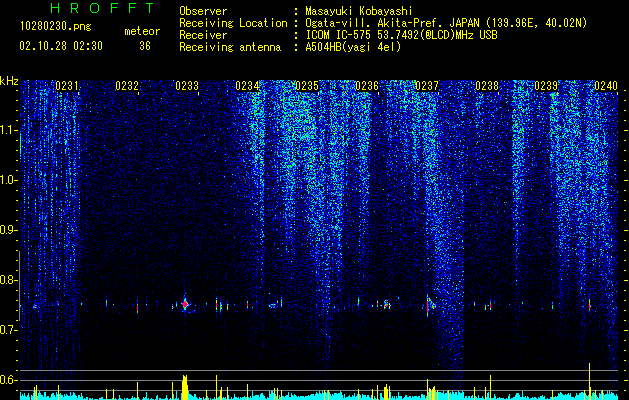Click the 1.1 frequency axis label
The height and width of the screenshot is (400, 629).
click(9, 130)
